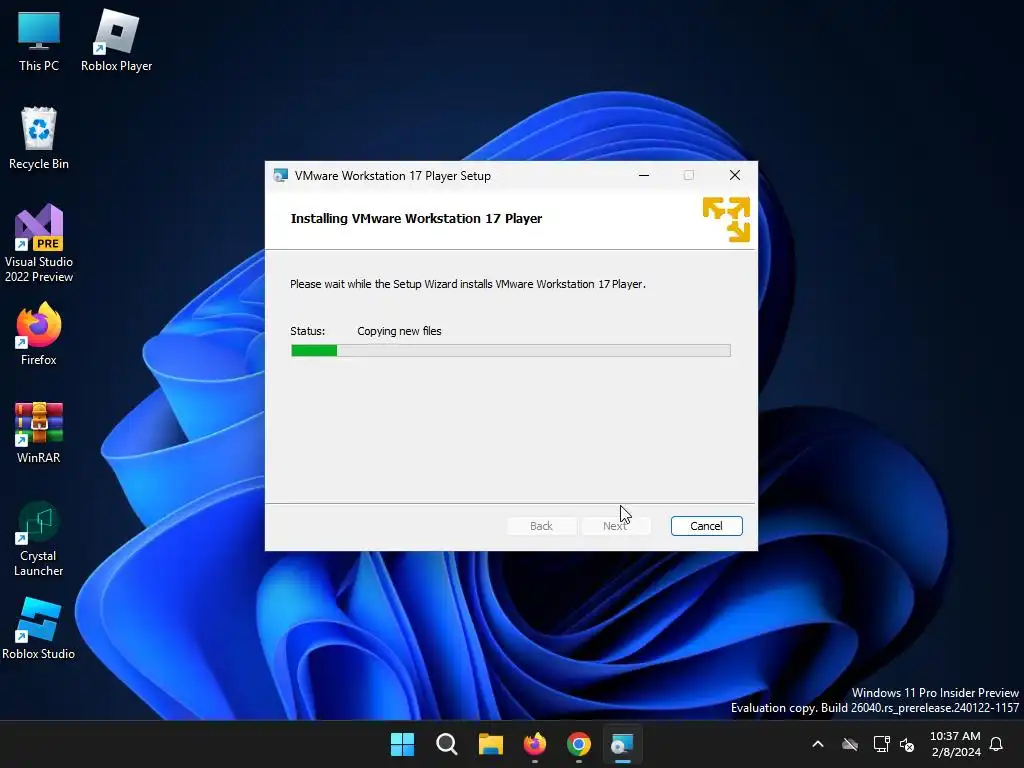Click 'Installing VMware Workstation 17 Player' heading

click(416, 219)
